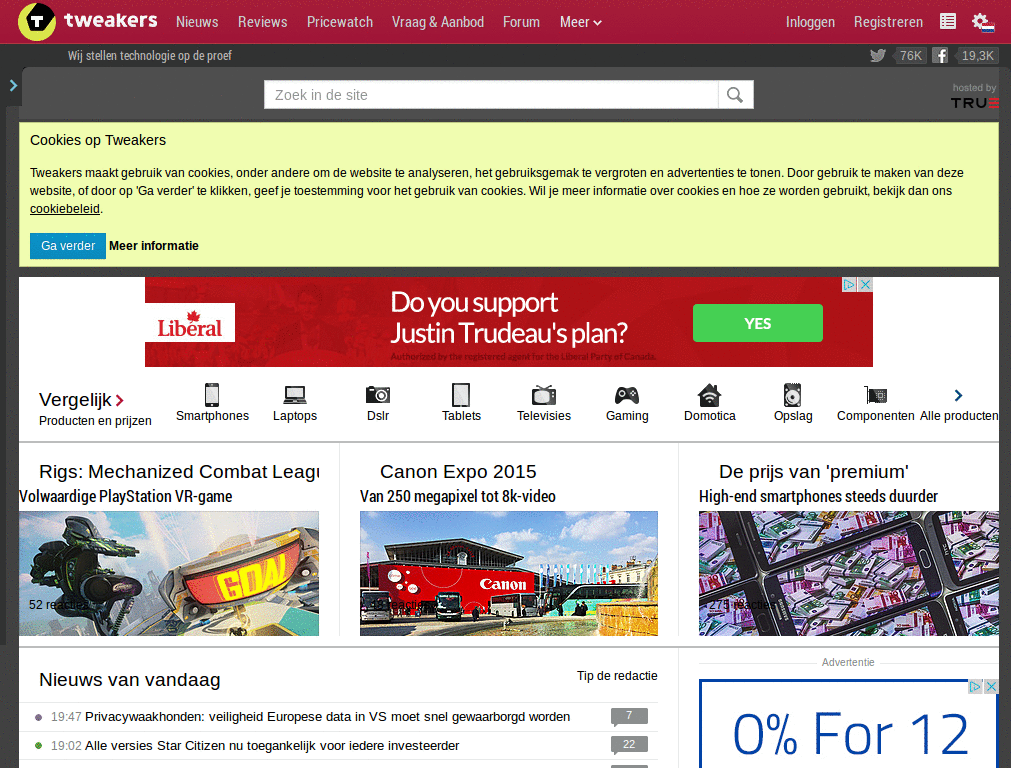This screenshot has width=1024, height=768.
Task: Select the Laptops category icon
Action: click(295, 395)
